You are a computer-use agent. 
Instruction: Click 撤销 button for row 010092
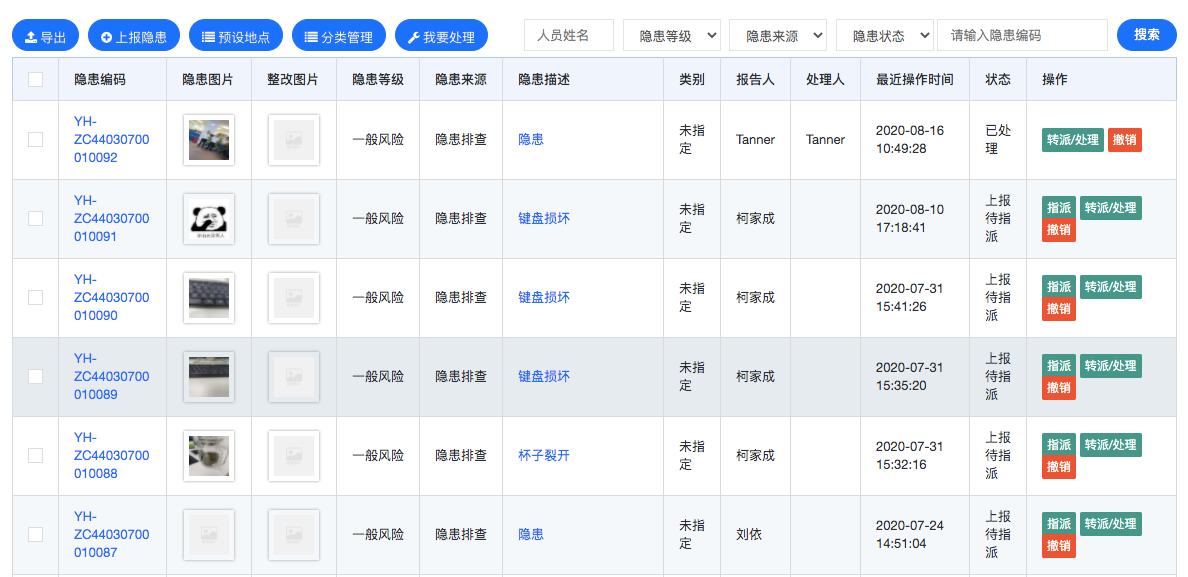tap(1125, 140)
